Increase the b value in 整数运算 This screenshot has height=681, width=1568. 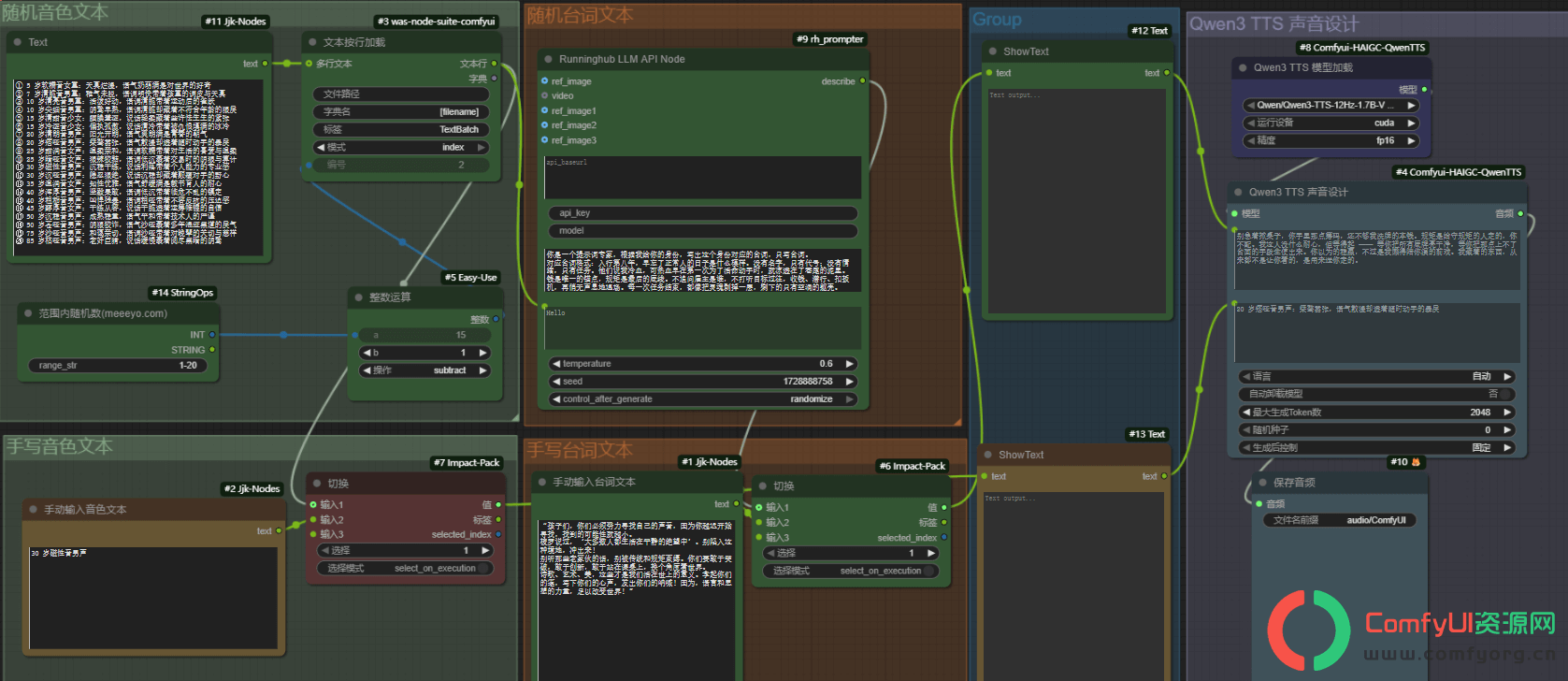483,353
